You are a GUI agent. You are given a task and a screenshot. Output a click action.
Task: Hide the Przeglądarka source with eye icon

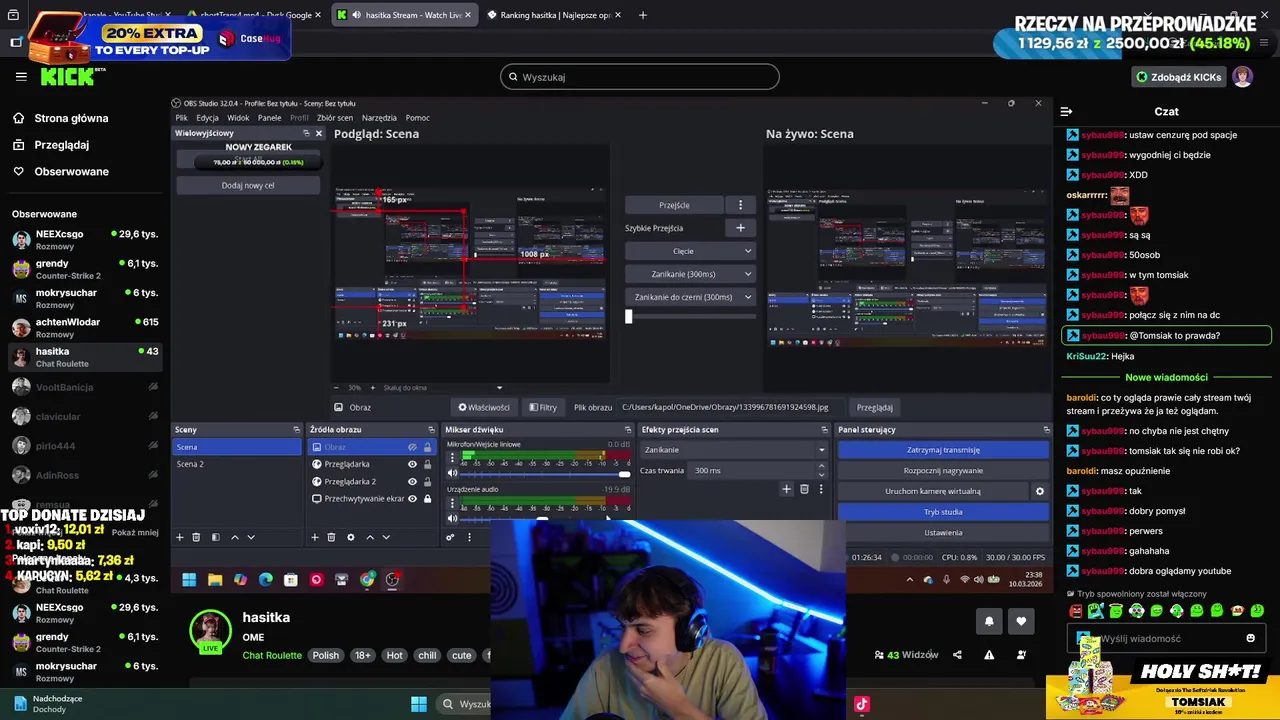click(412, 464)
